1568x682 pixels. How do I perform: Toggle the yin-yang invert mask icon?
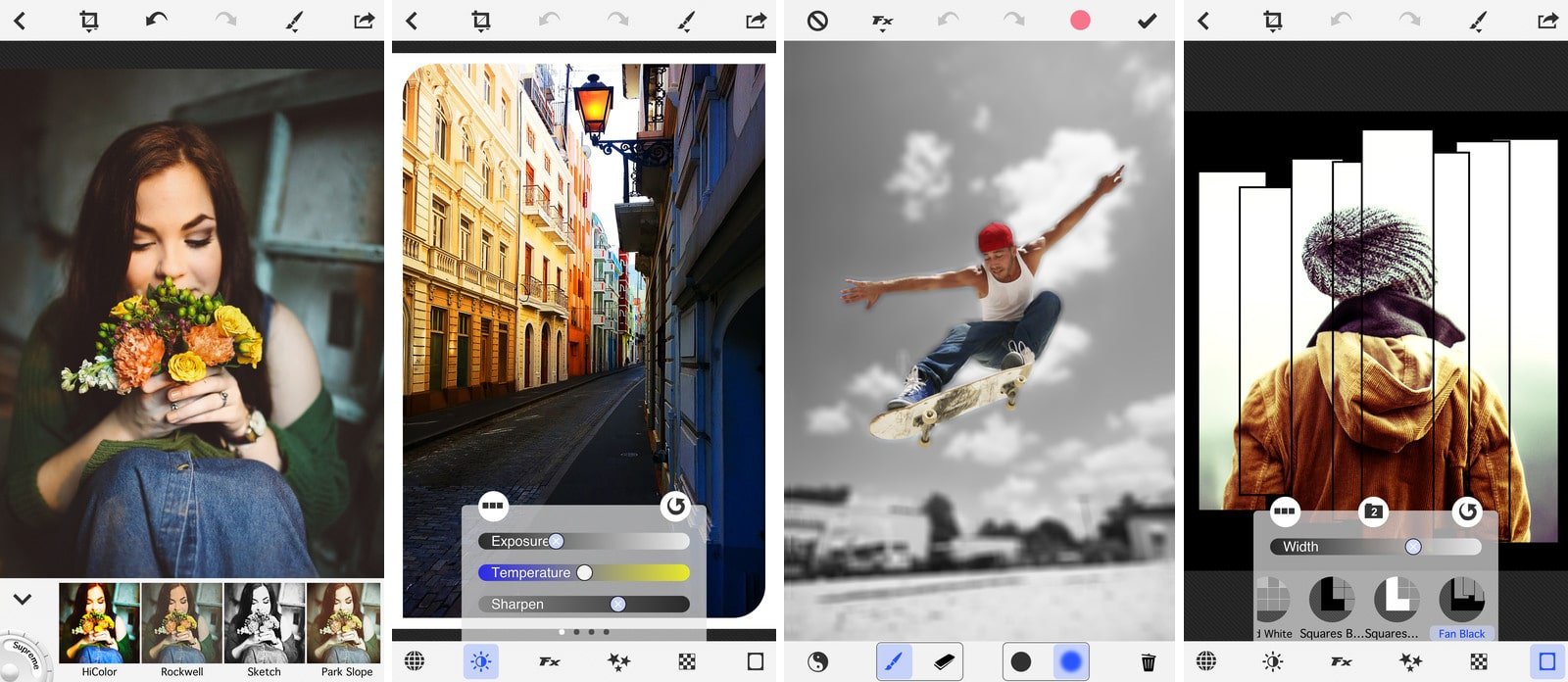817,662
